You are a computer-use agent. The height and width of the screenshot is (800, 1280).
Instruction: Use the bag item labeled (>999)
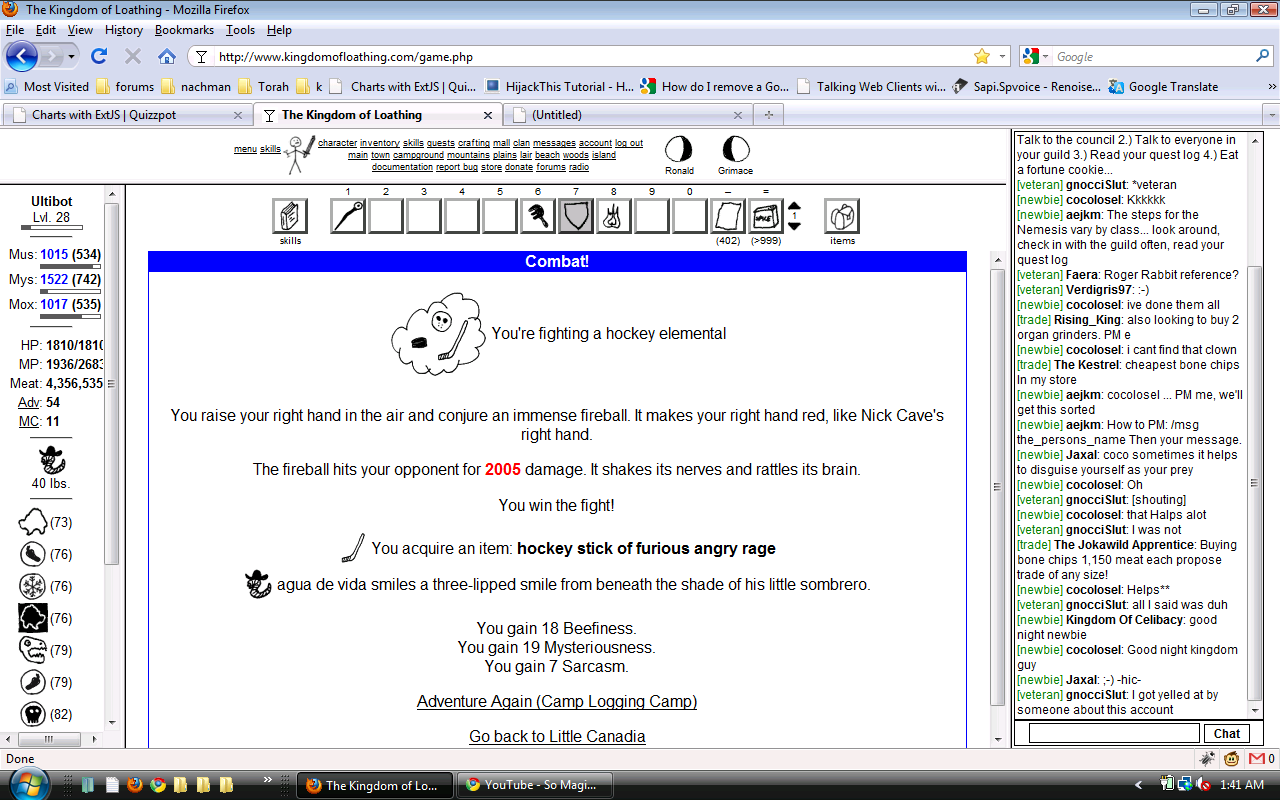pos(766,216)
